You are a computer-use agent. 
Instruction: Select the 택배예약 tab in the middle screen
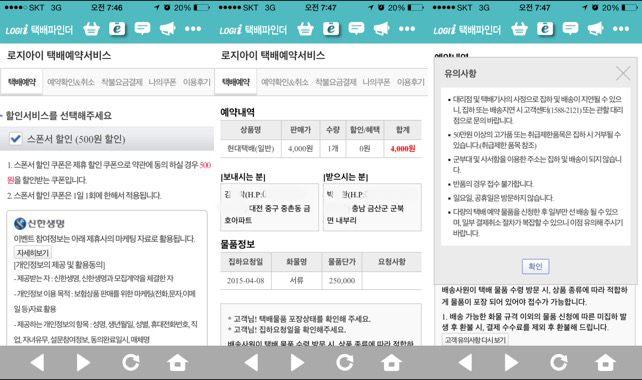(236, 82)
